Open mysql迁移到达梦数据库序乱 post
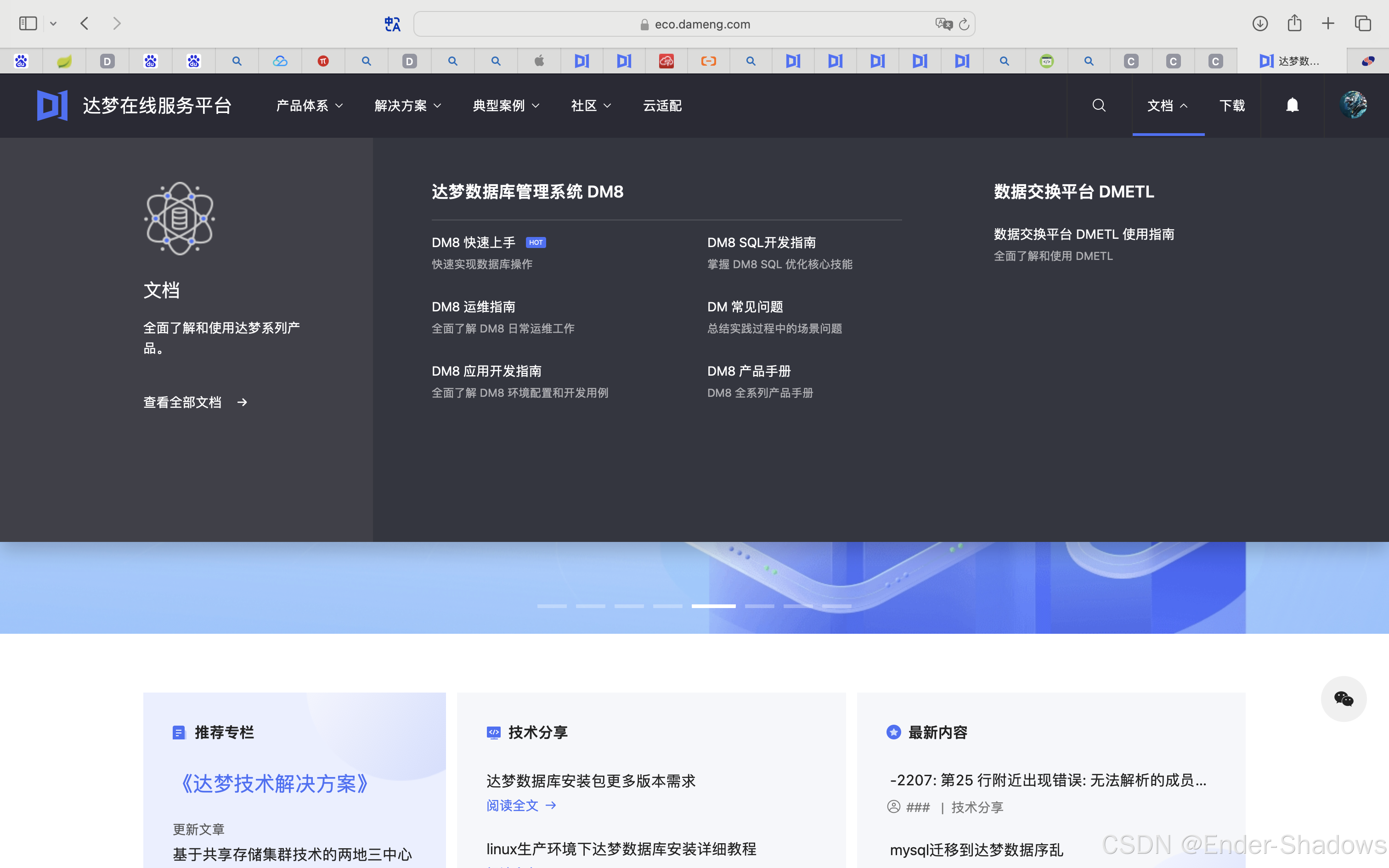Viewport: 1389px width, 868px height. point(977,850)
